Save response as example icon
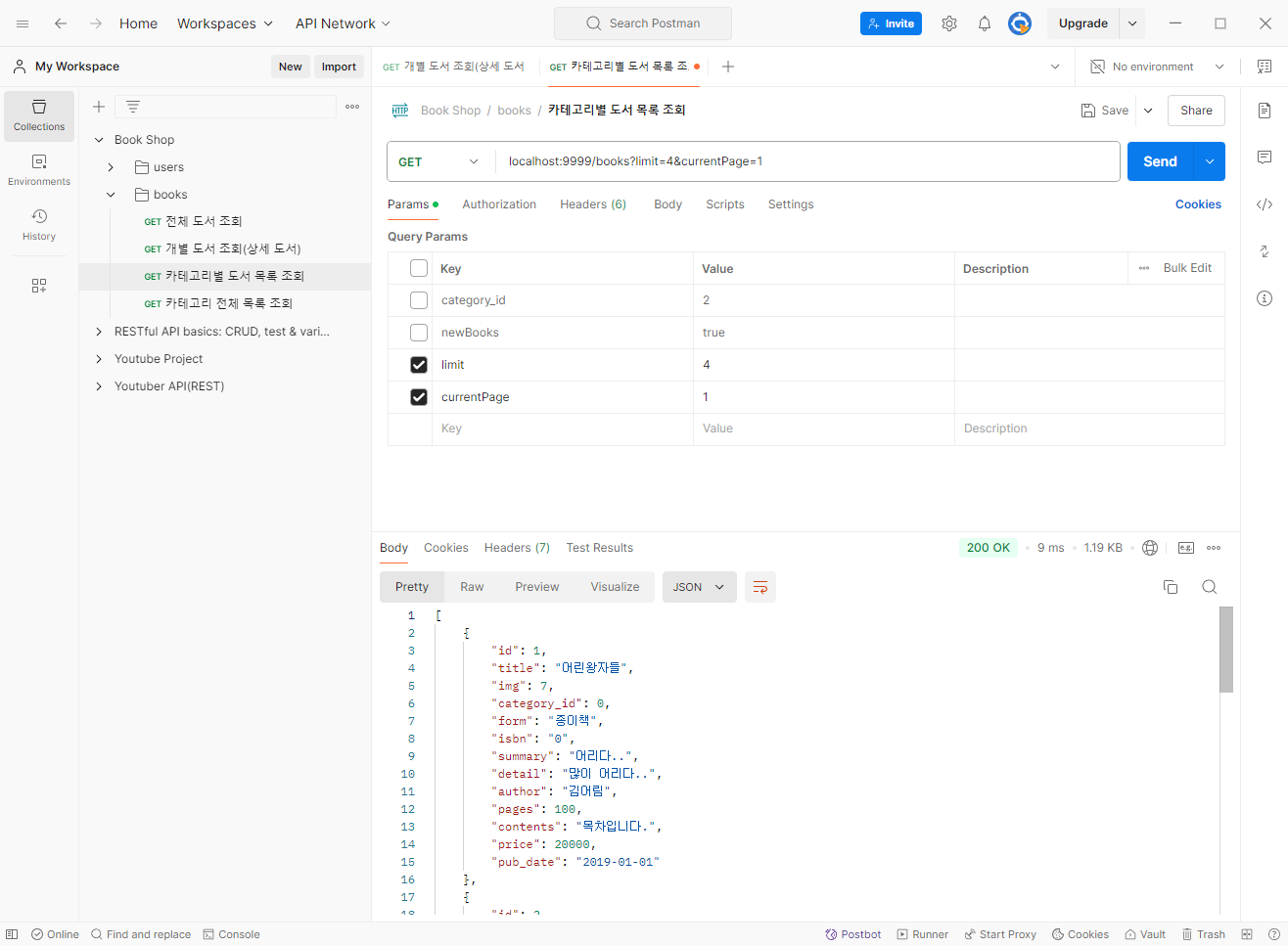1288x946 pixels. coord(1186,548)
